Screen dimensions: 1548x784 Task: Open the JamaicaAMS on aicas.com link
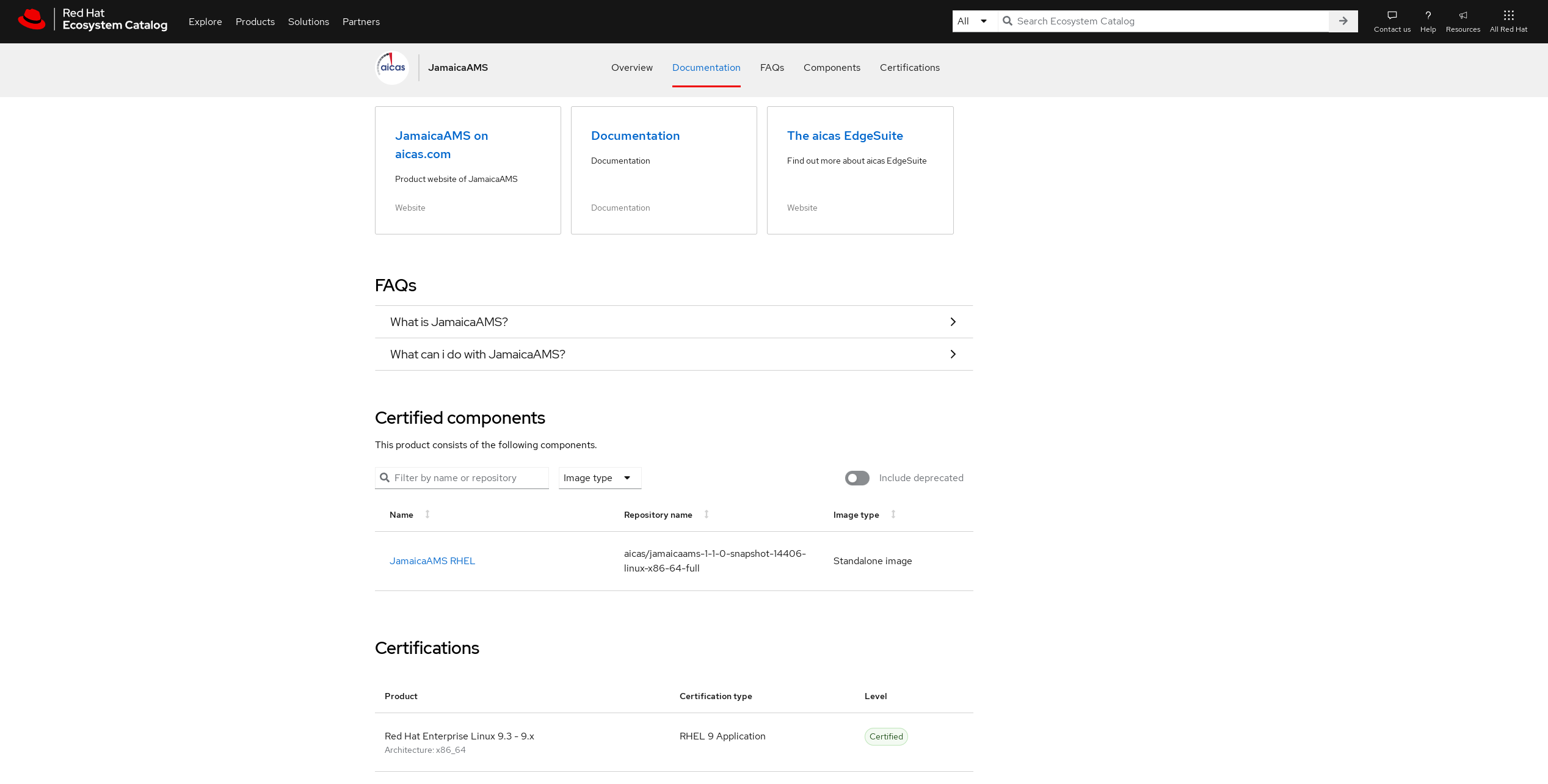coord(442,145)
